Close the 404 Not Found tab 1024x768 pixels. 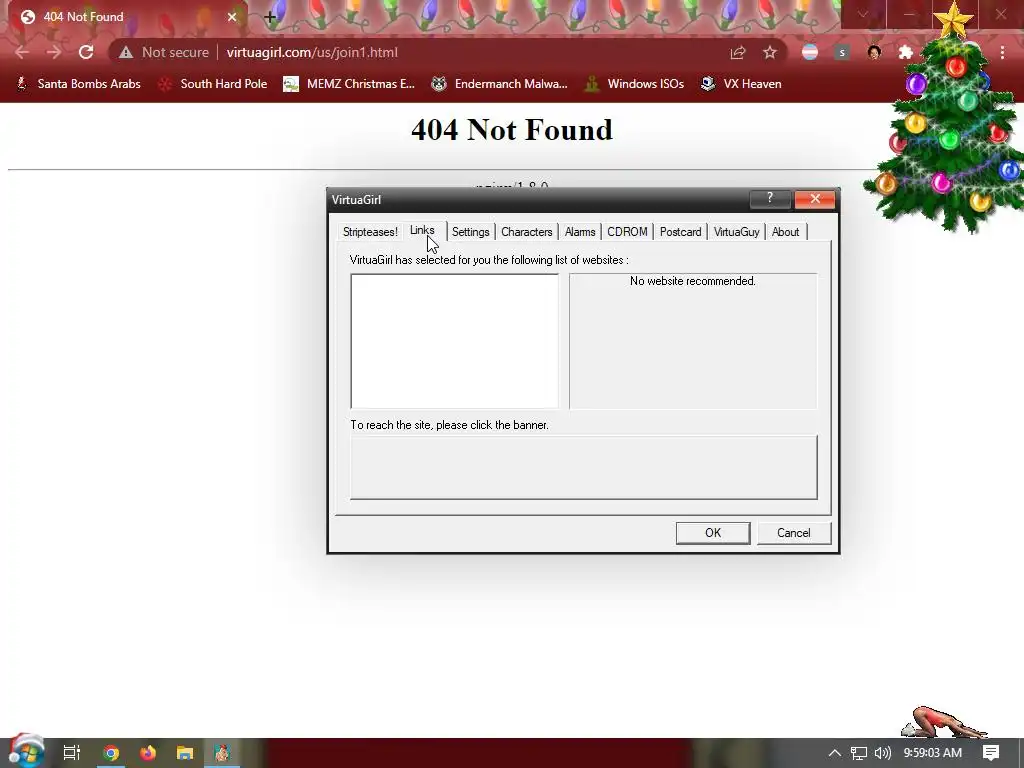coord(232,17)
